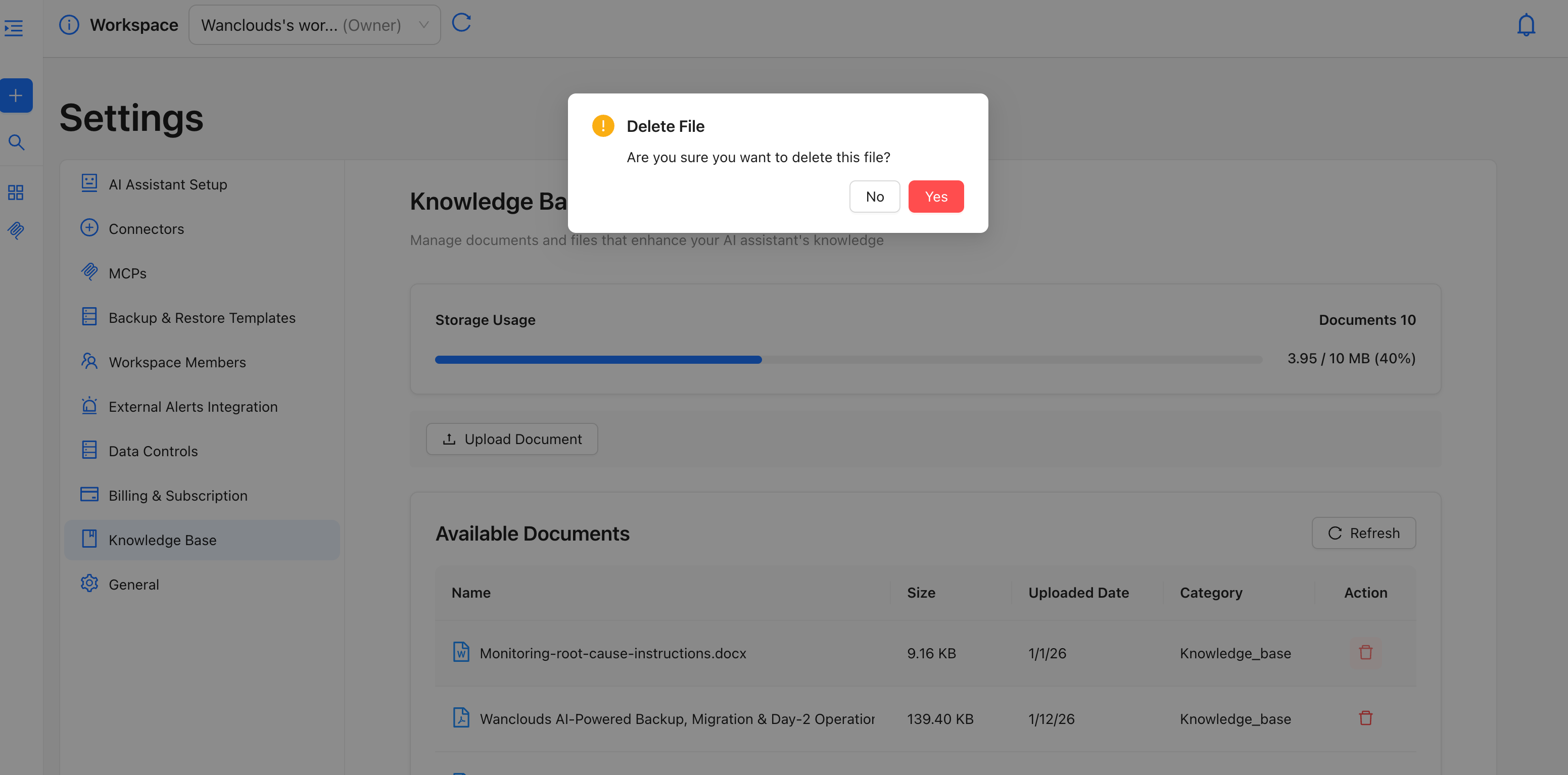Click the dashboard grid icon in the sidebar

point(16,192)
